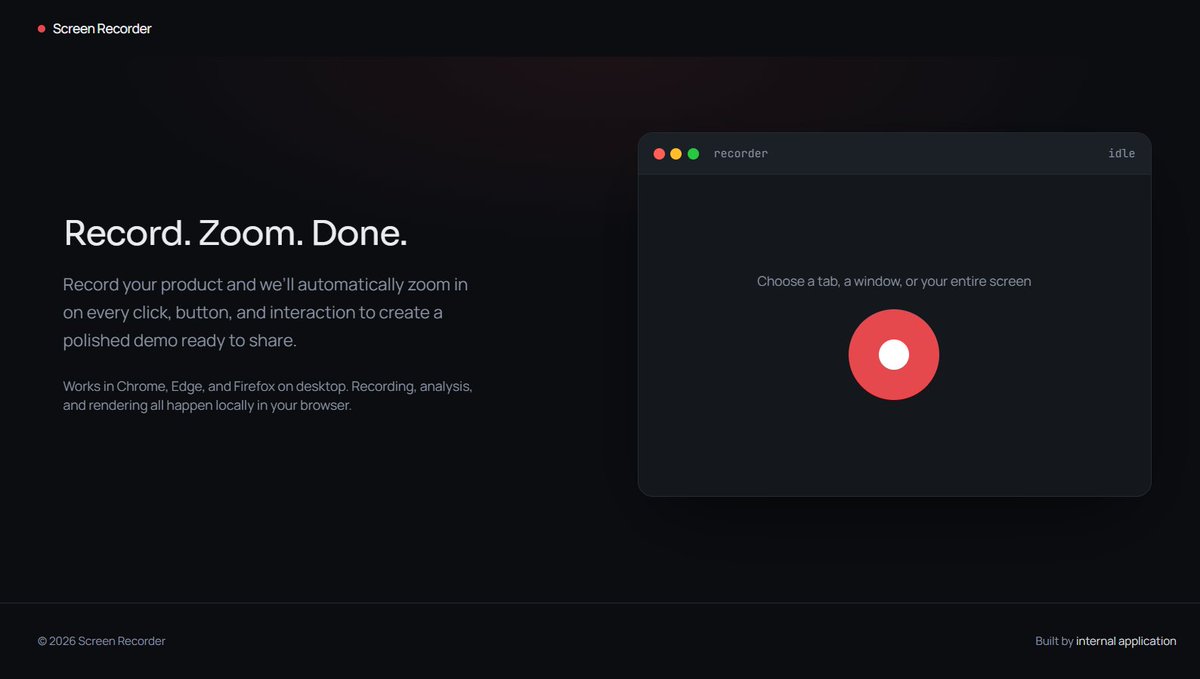The image size is (1200, 679).
Task: Click the red window dot in recorder titlebar
Action: (x=659, y=154)
